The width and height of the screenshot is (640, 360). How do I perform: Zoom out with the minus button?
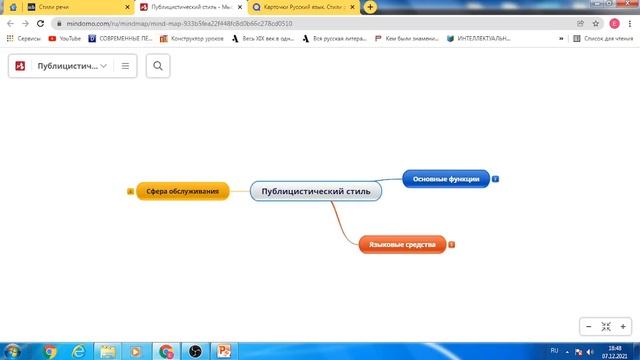tap(589, 327)
